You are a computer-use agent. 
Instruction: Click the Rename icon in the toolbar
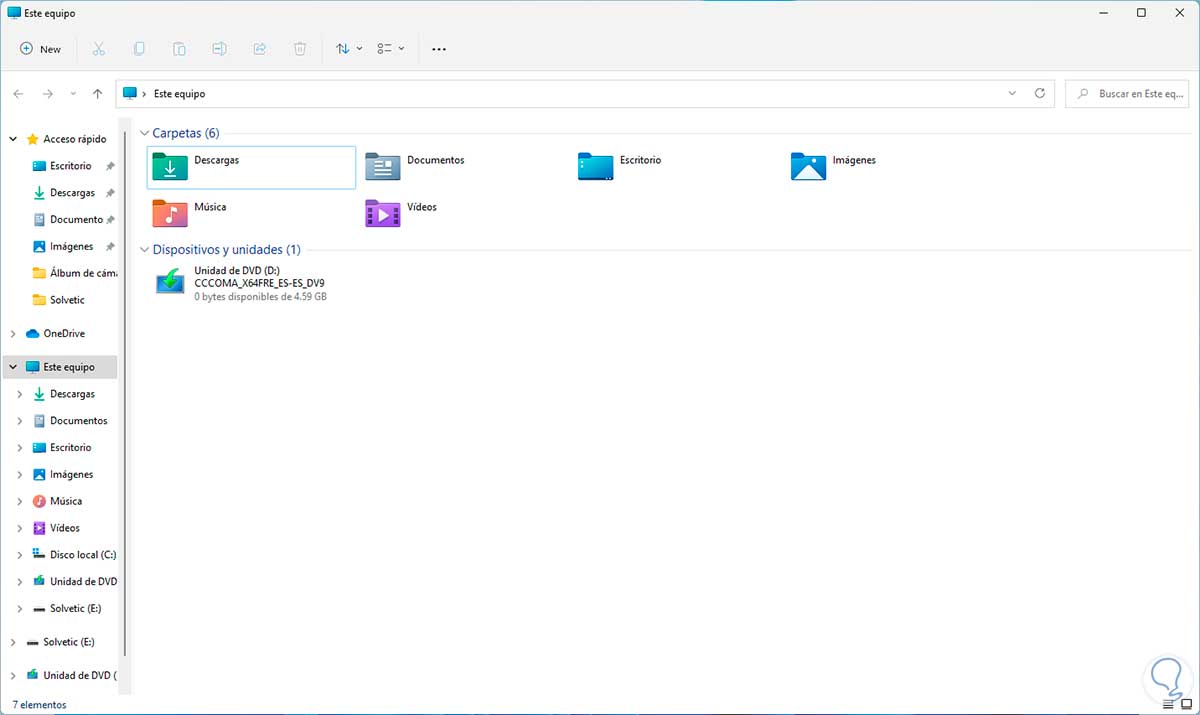point(219,49)
